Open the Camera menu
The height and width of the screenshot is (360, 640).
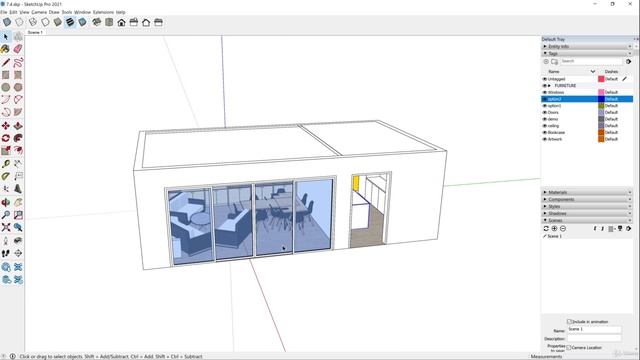39,12
